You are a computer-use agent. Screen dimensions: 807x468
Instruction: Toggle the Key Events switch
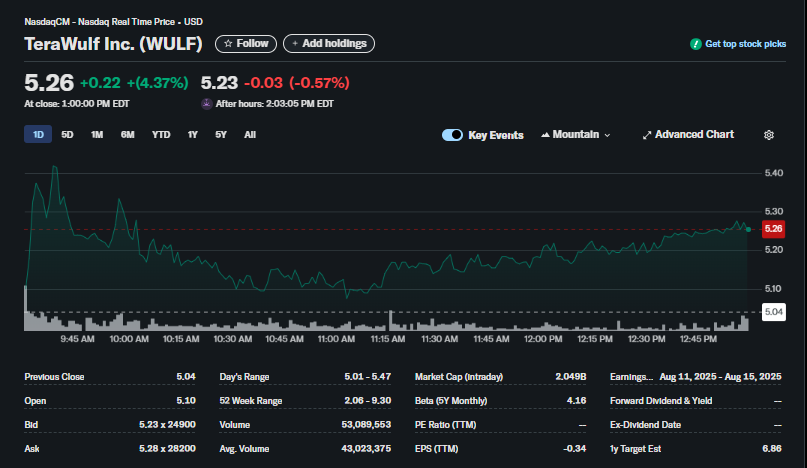(452, 135)
